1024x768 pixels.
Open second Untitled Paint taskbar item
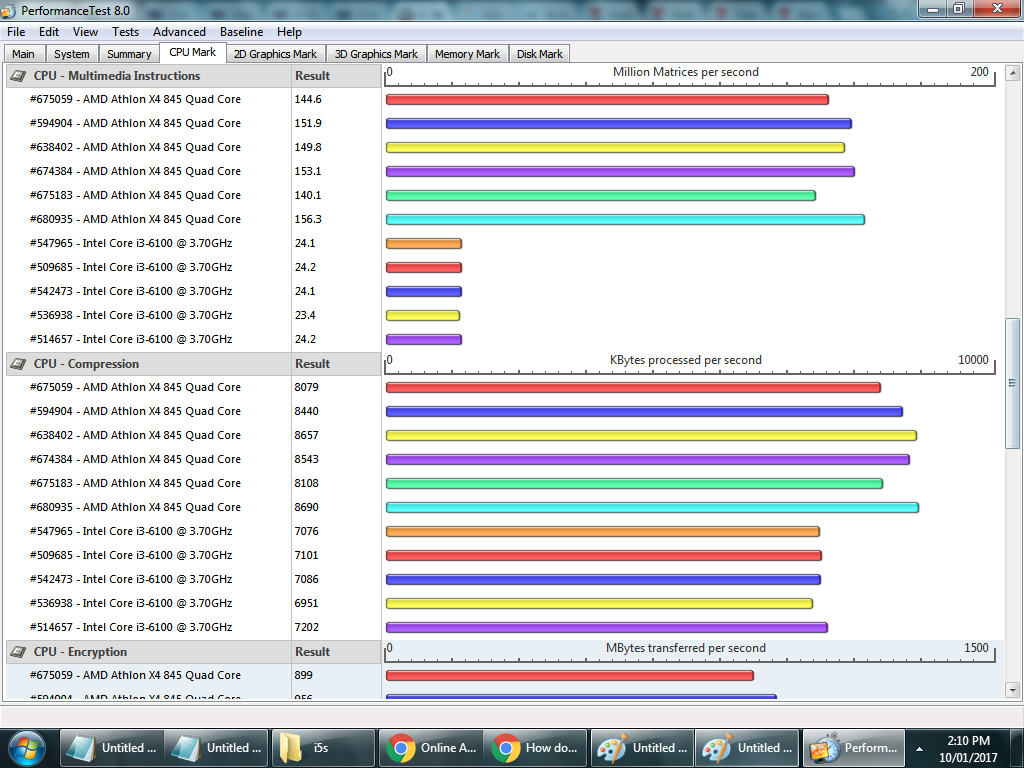[x=747, y=748]
